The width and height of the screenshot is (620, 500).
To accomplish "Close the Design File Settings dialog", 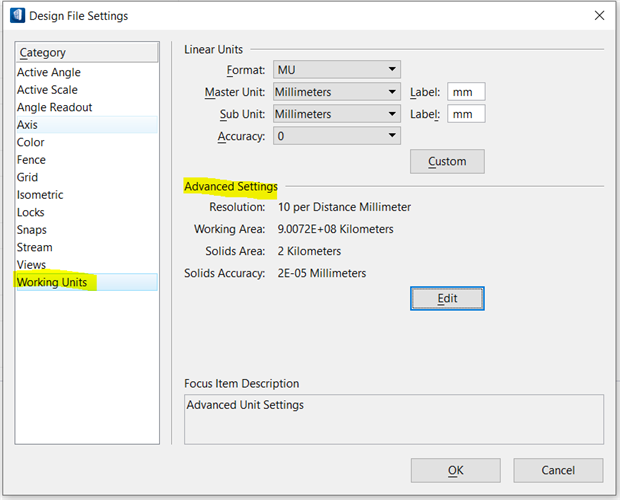I will [599, 15].
